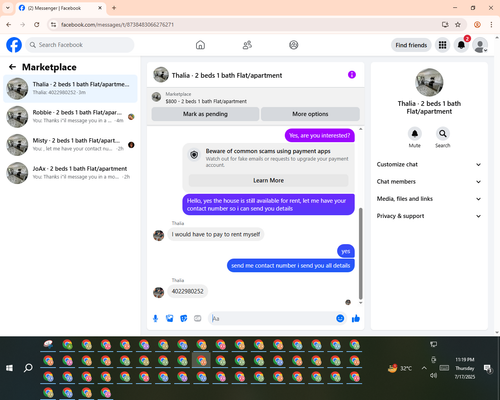Open the account profile avatar menu
Viewport: 500px width, 400px height.
(480, 45)
